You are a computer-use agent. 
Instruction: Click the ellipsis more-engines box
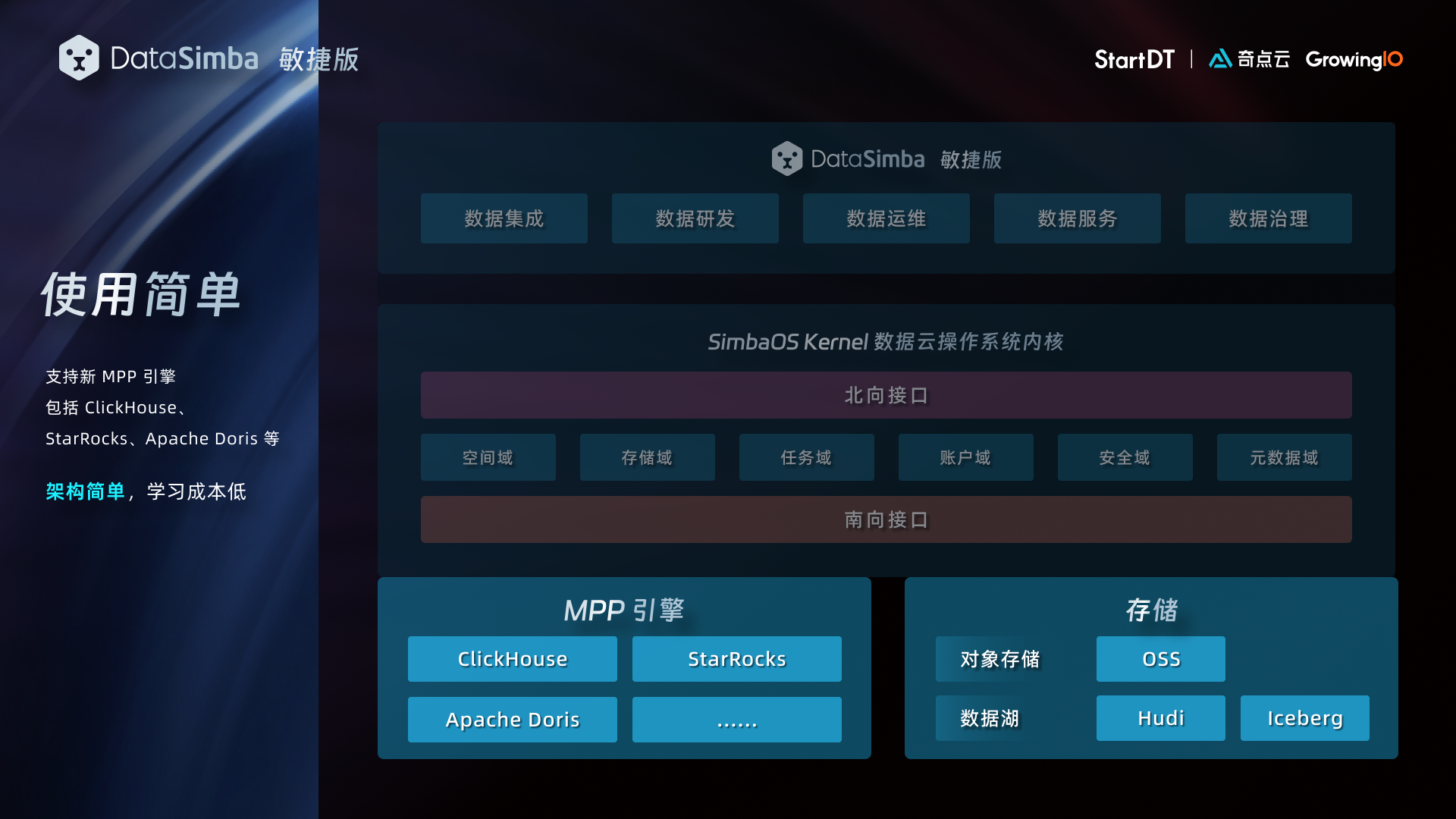736,720
